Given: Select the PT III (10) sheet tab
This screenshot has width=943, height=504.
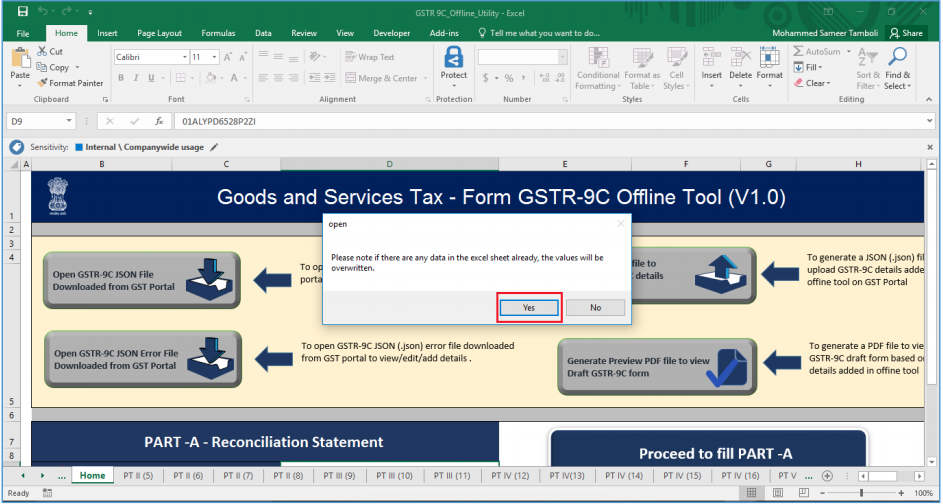Looking at the screenshot, I should [395, 476].
